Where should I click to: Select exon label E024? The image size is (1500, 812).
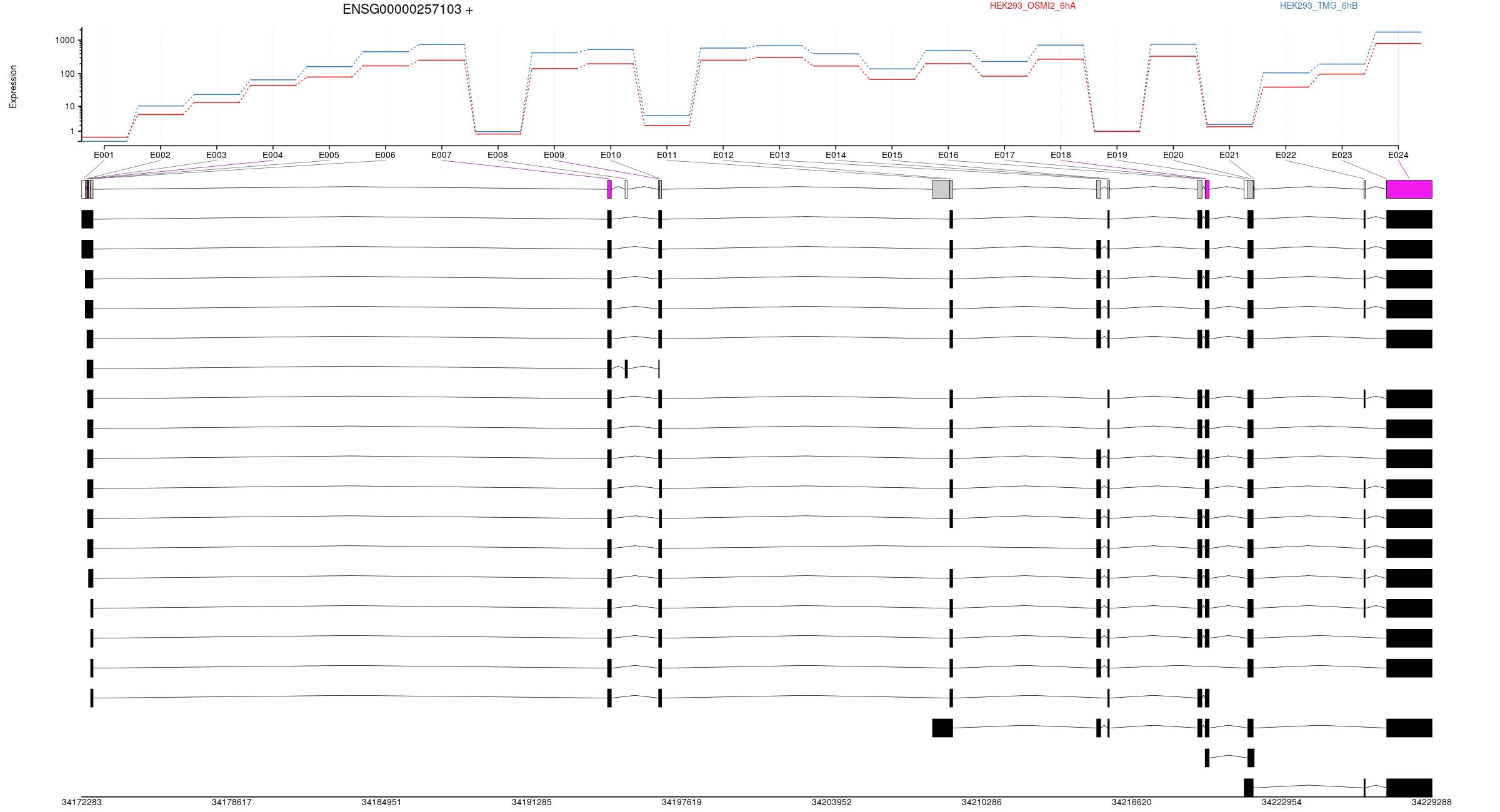(1398, 155)
